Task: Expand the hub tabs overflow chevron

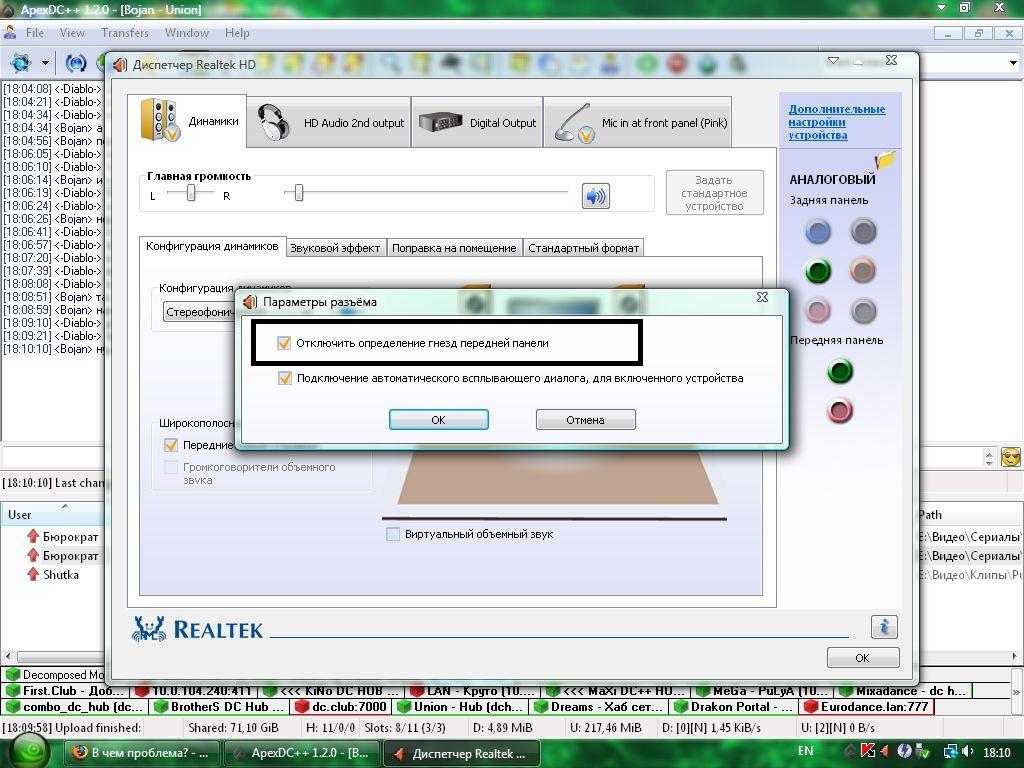Action: [x=1016, y=690]
